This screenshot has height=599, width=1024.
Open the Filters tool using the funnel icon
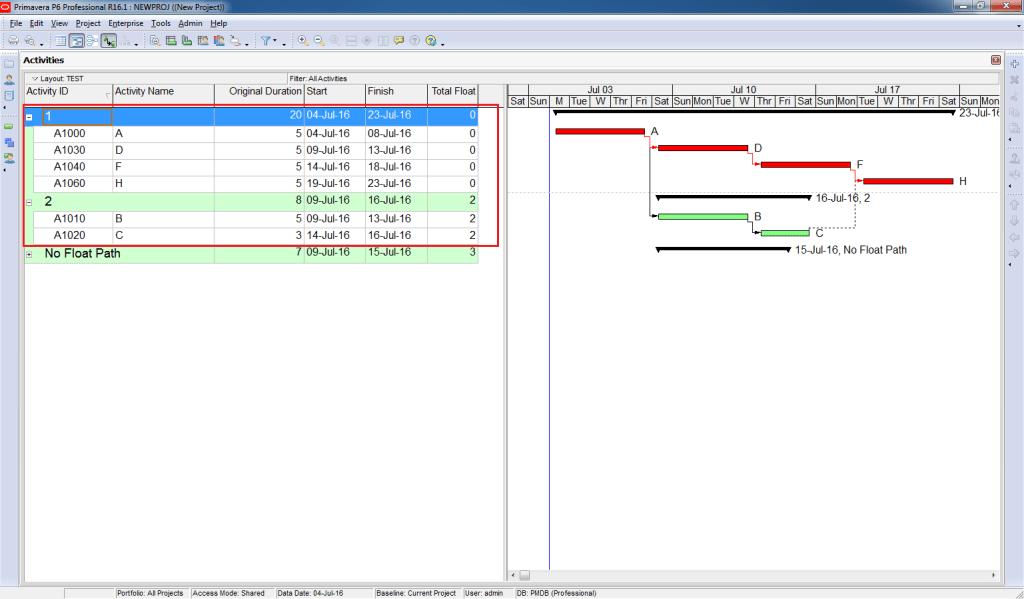coord(266,40)
